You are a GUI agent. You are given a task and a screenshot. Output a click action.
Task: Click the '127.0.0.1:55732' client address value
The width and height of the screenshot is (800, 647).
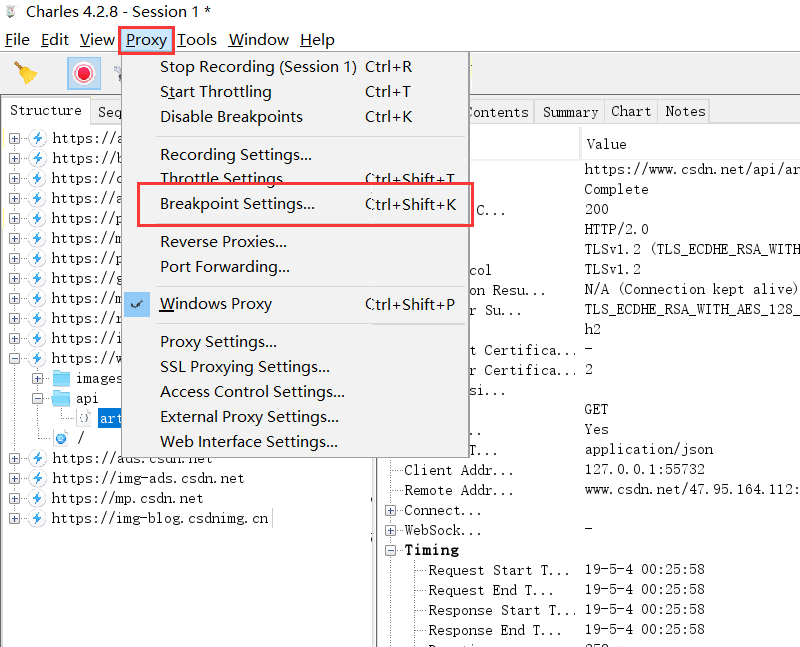point(644,469)
